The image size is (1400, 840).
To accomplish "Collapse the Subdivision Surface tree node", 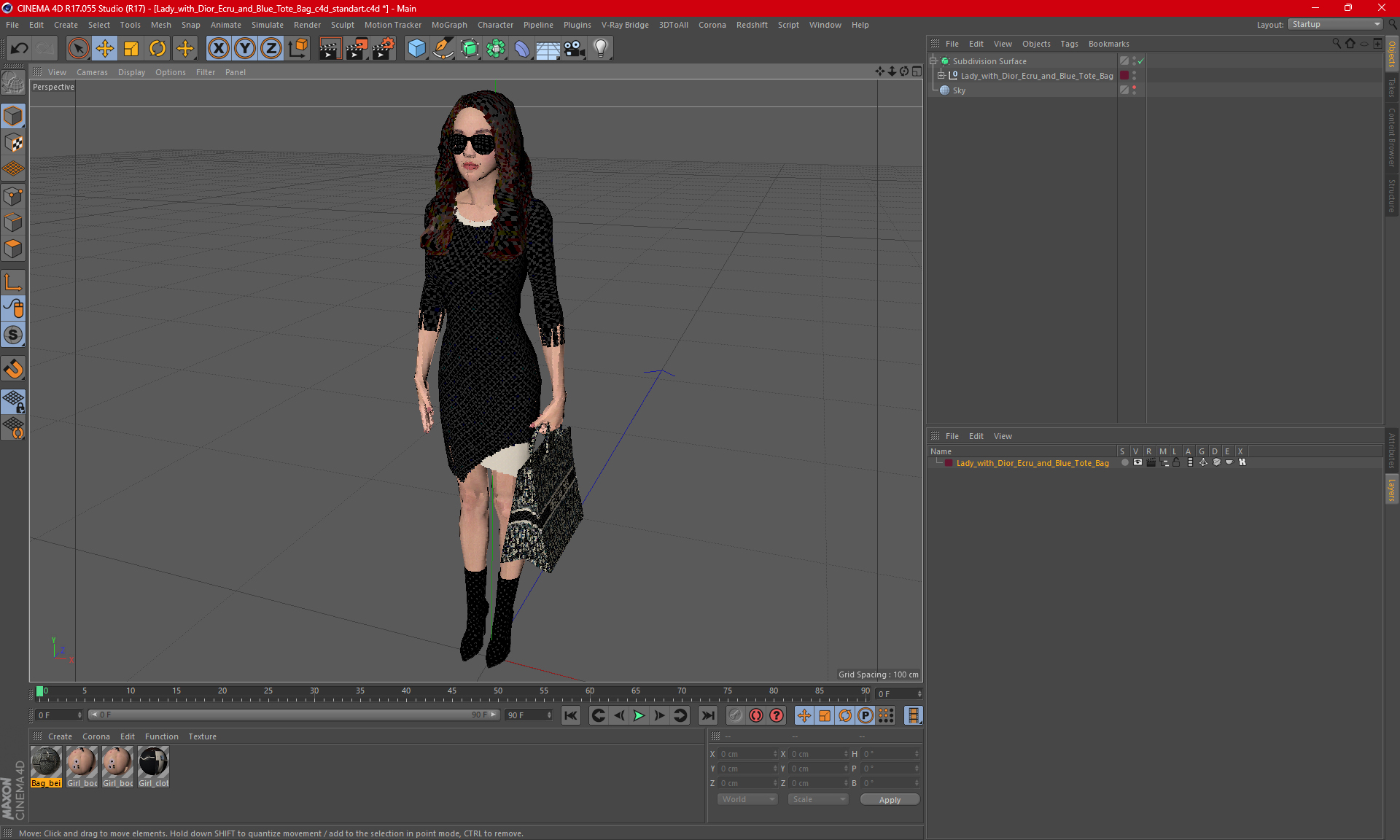I will pos(933,61).
